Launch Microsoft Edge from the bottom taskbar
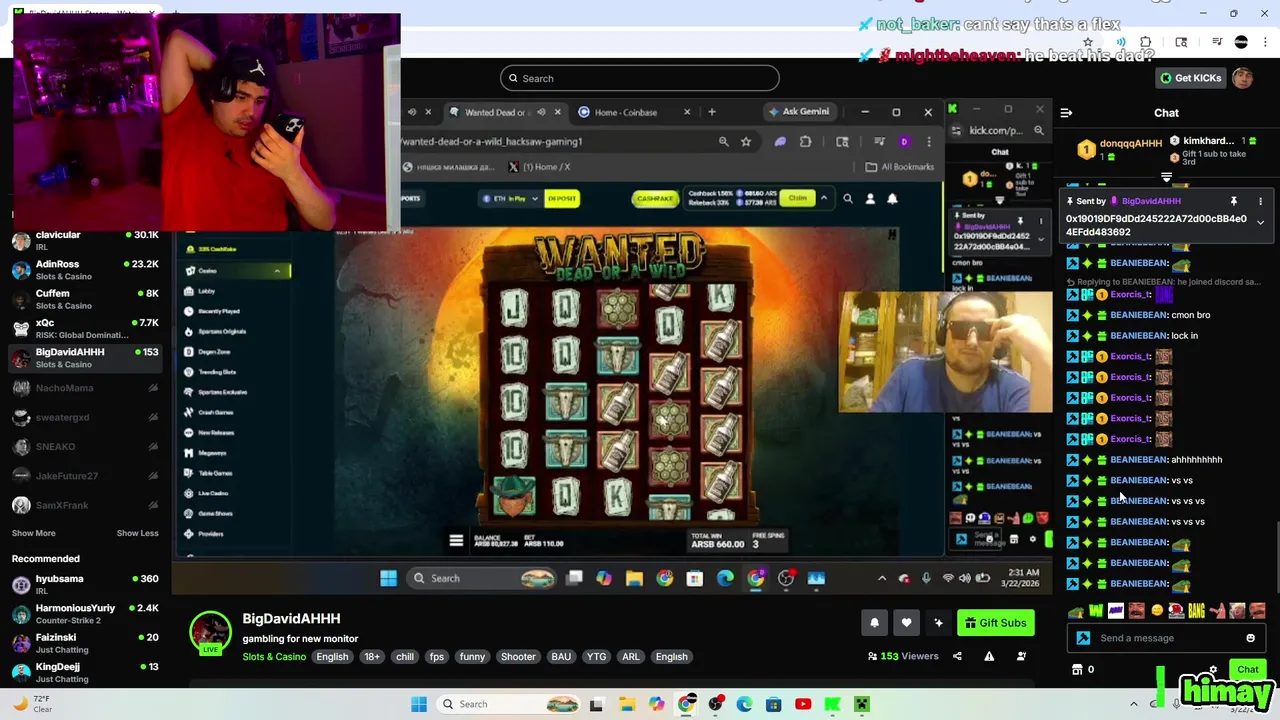The height and width of the screenshot is (720, 1280). (x=744, y=704)
